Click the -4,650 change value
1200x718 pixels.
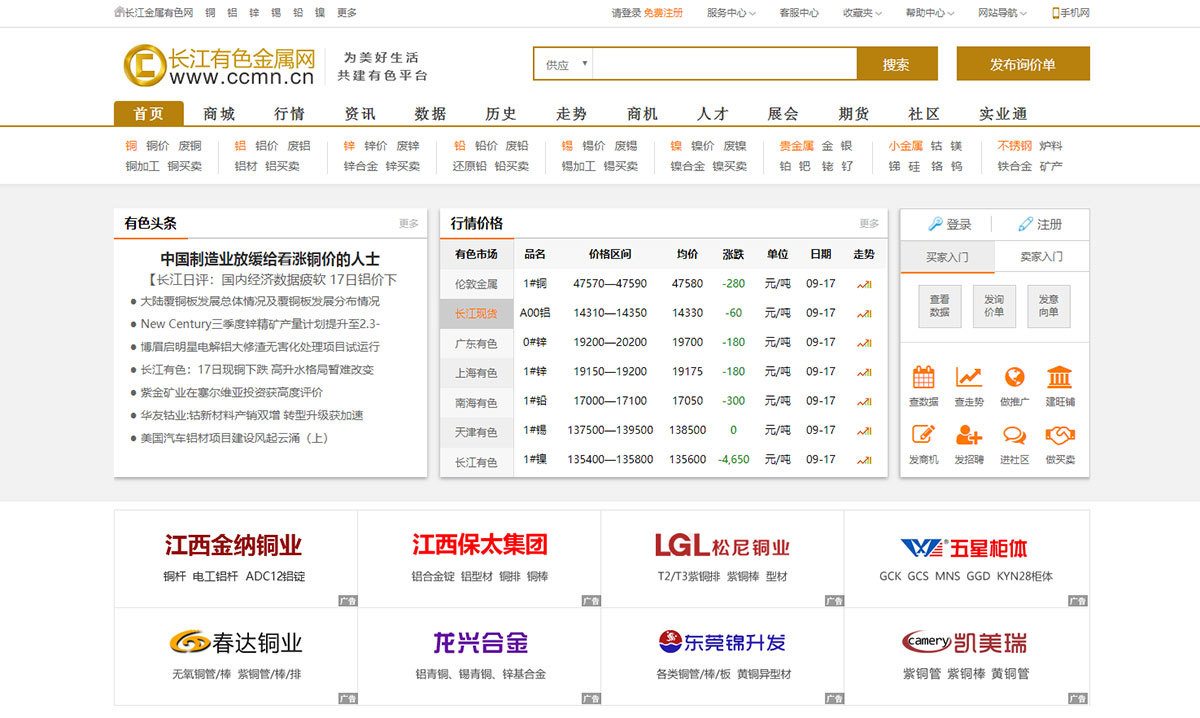pos(734,460)
